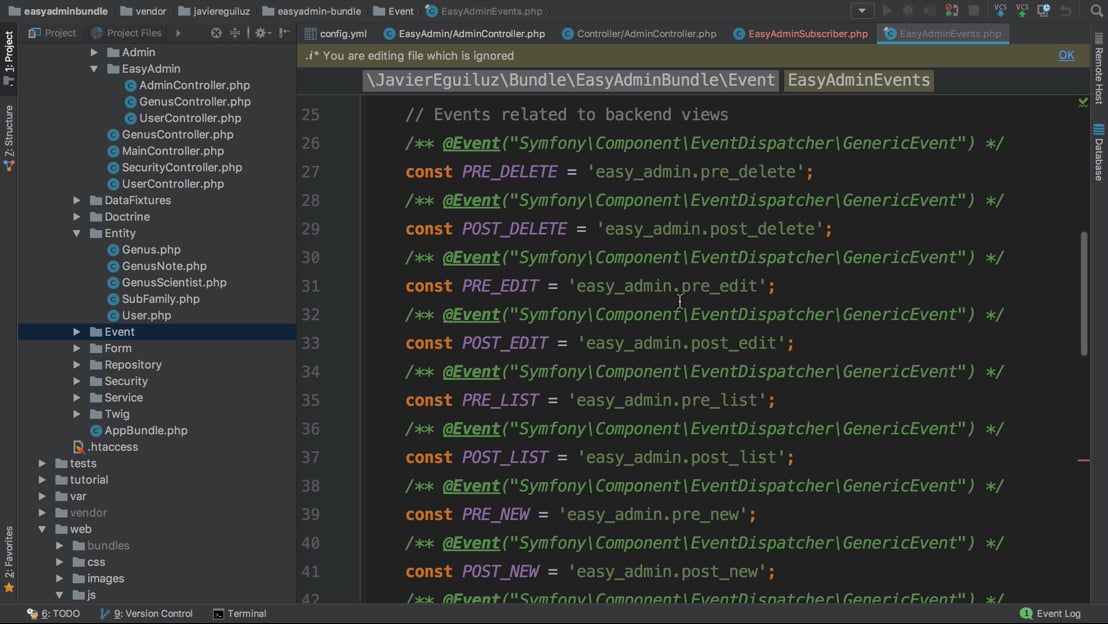
Task: Expand the Form folder
Action: coord(76,348)
